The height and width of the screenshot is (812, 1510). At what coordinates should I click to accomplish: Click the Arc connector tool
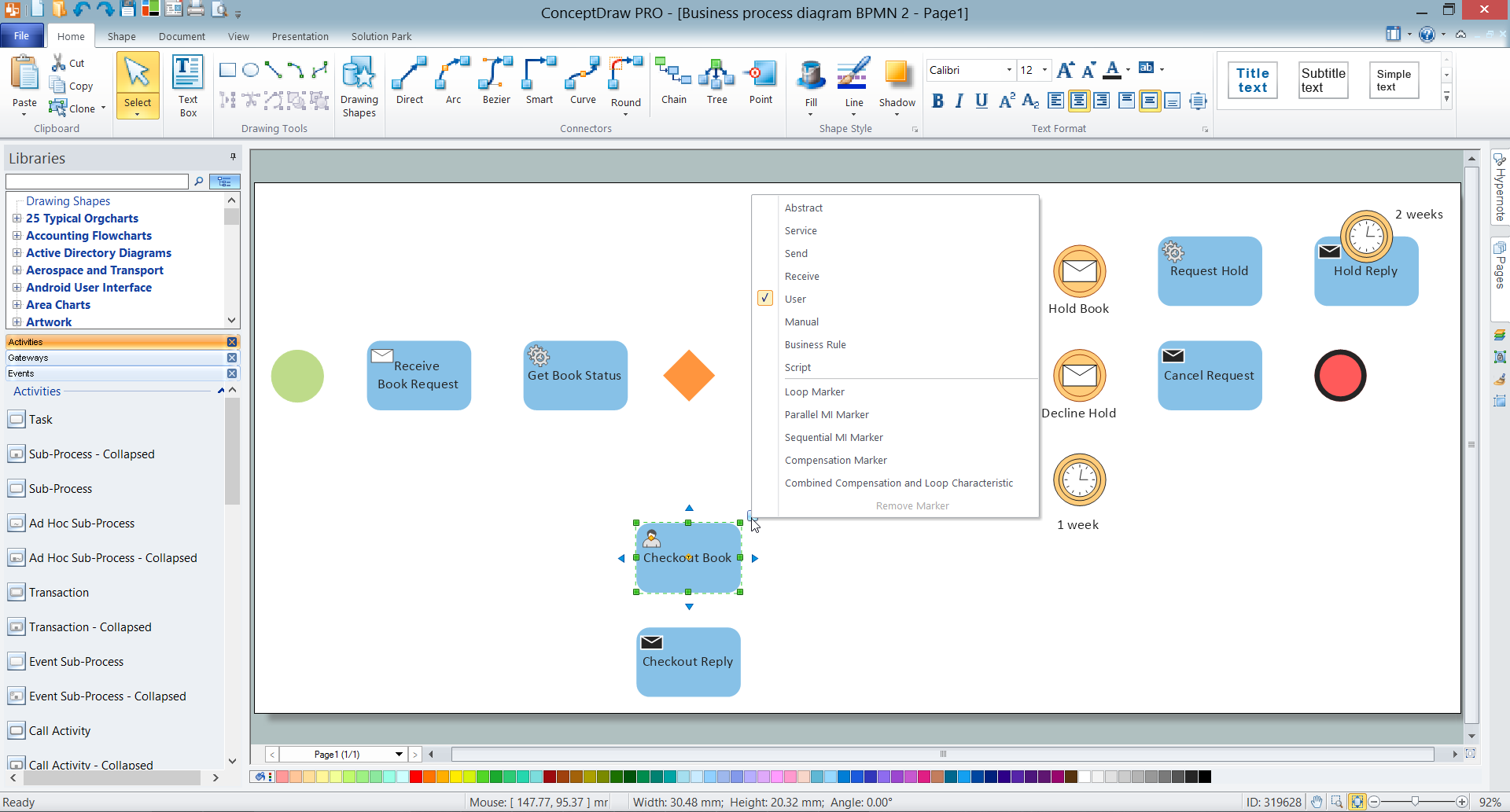click(453, 81)
